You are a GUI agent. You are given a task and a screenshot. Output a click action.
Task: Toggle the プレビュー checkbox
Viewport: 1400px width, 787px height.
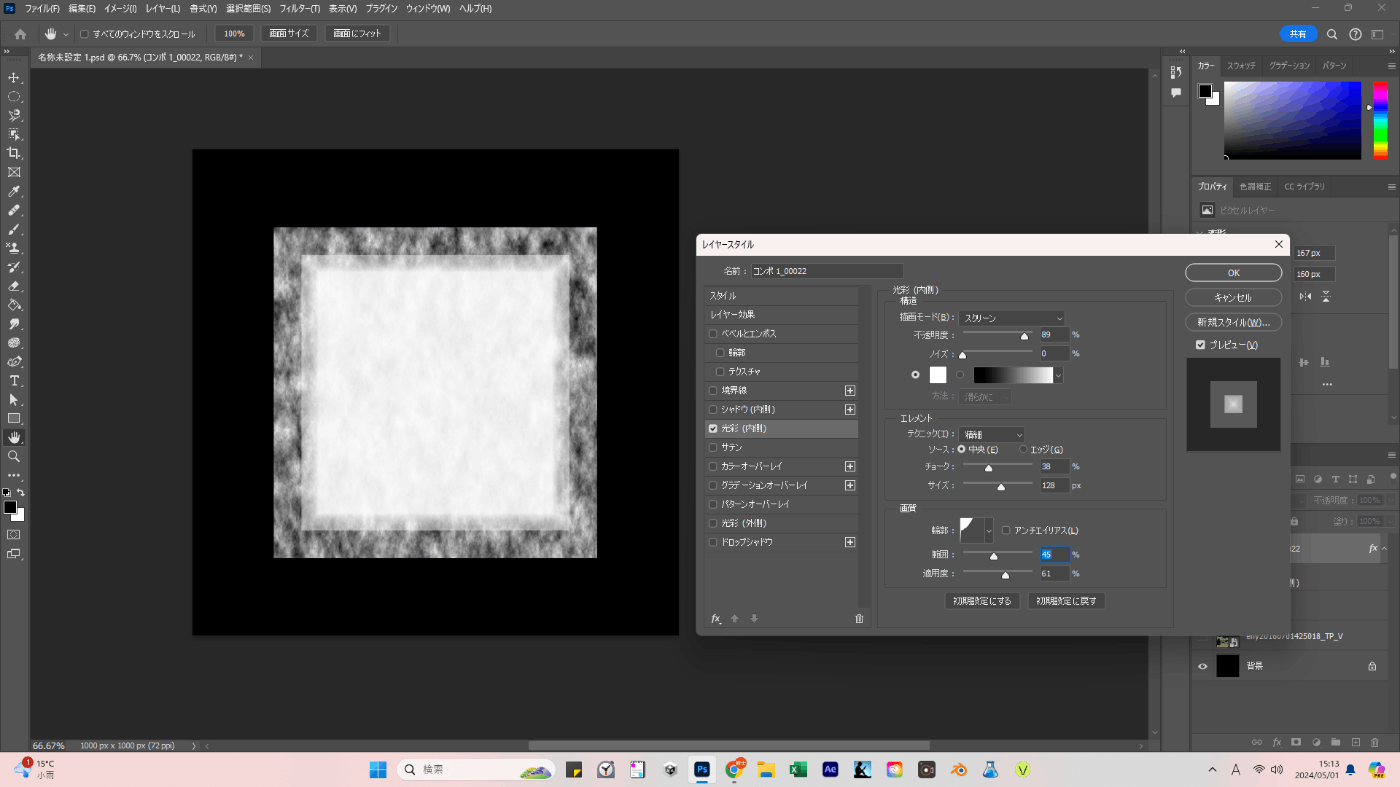point(1200,345)
